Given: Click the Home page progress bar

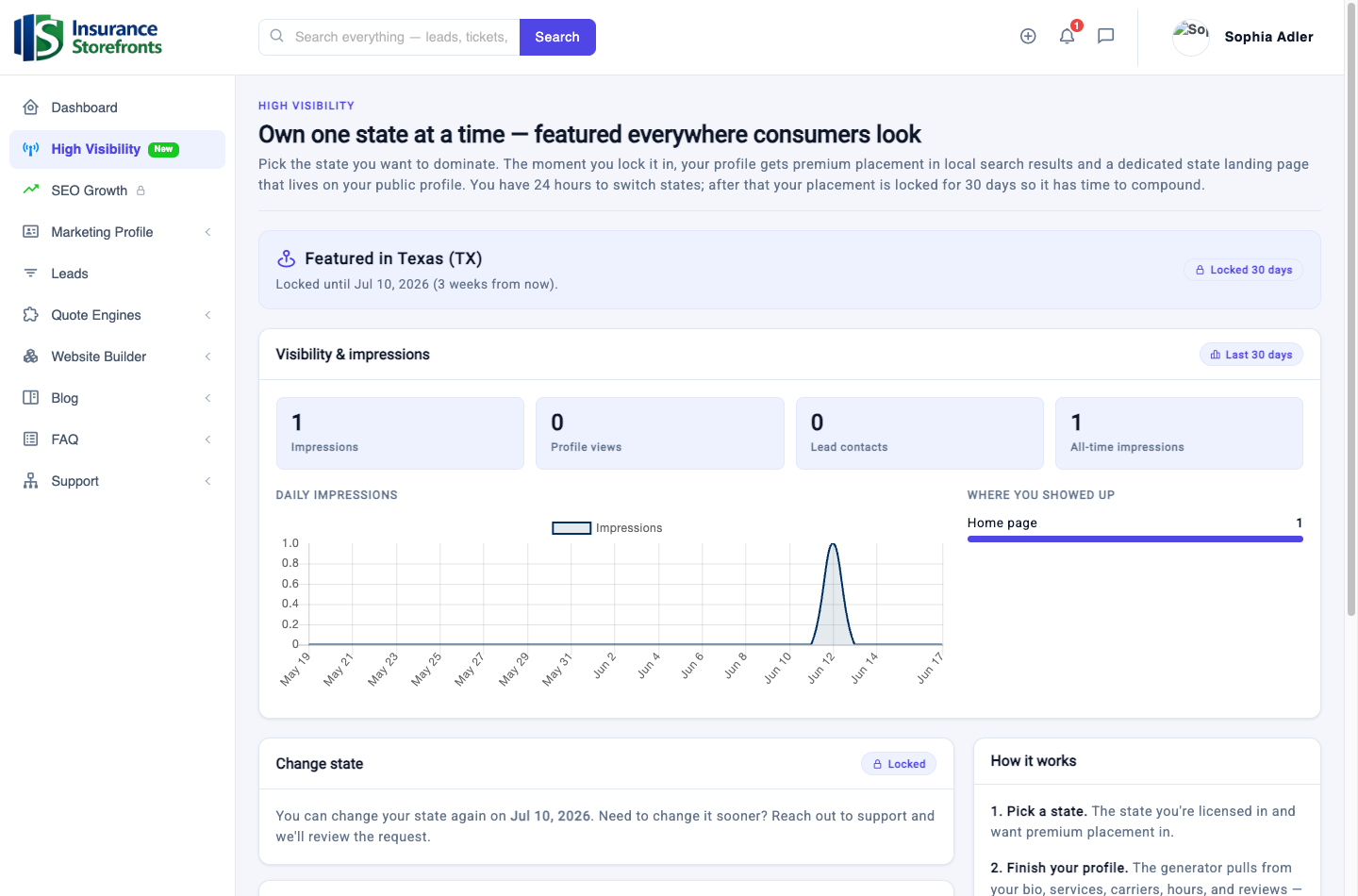Looking at the screenshot, I should tap(1134, 539).
